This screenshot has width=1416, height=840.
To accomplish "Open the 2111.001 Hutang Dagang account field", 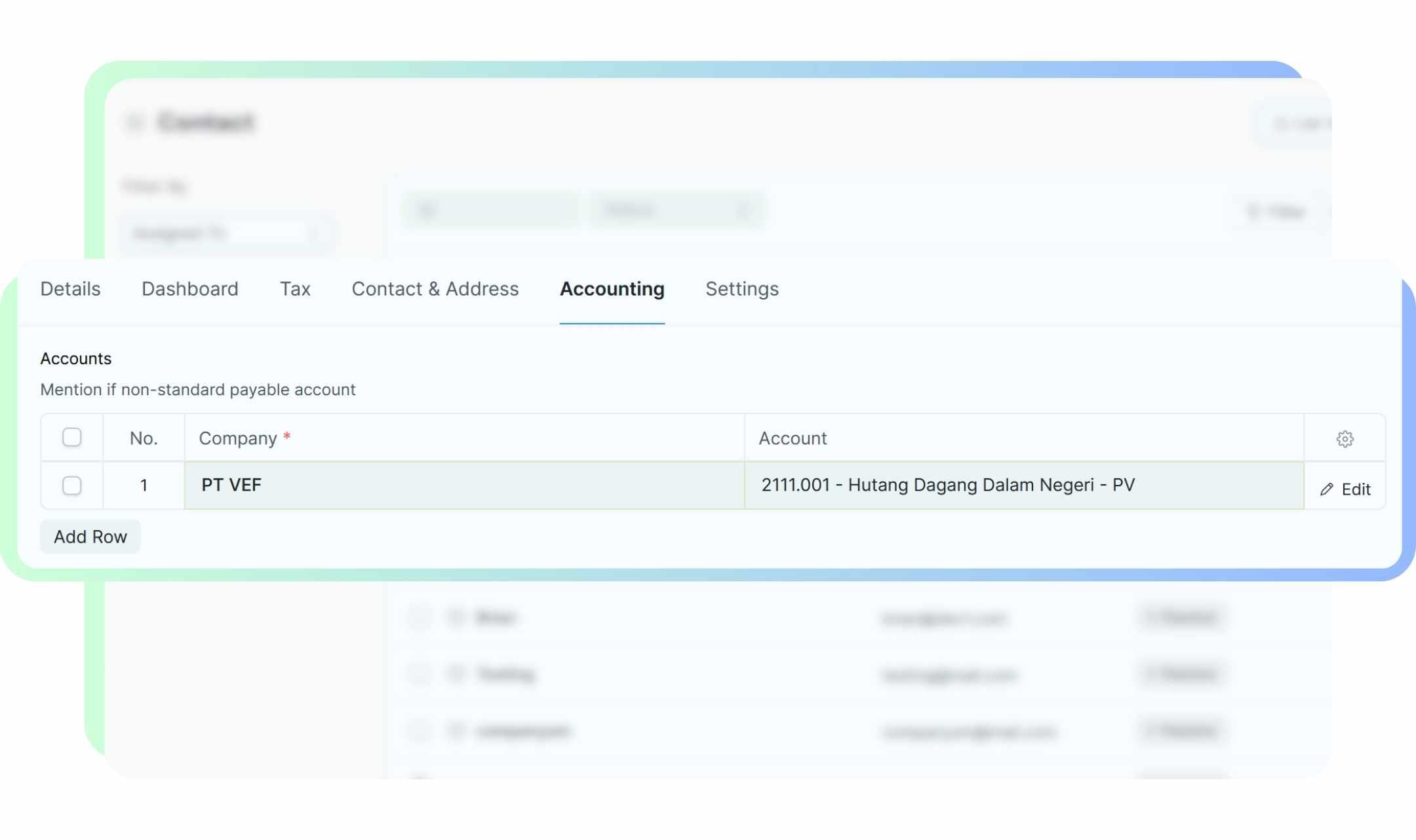I will tap(1023, 486).
